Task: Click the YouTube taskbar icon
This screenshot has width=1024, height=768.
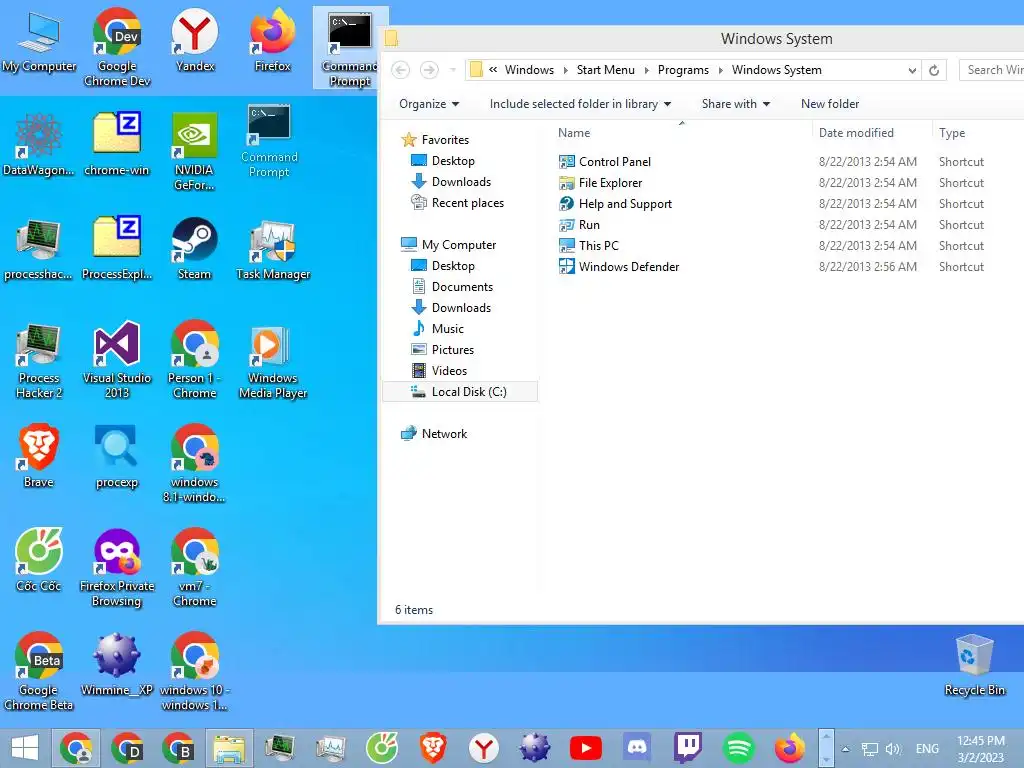Action: pyautogui.click(x=586, y=748)
